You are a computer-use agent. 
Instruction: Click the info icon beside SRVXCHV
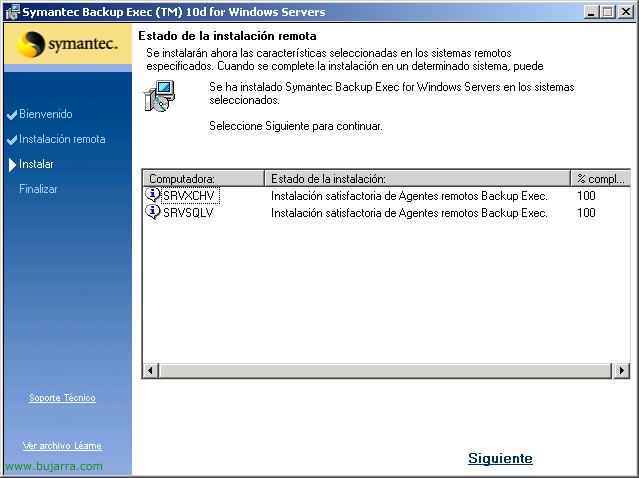point(152,195)
